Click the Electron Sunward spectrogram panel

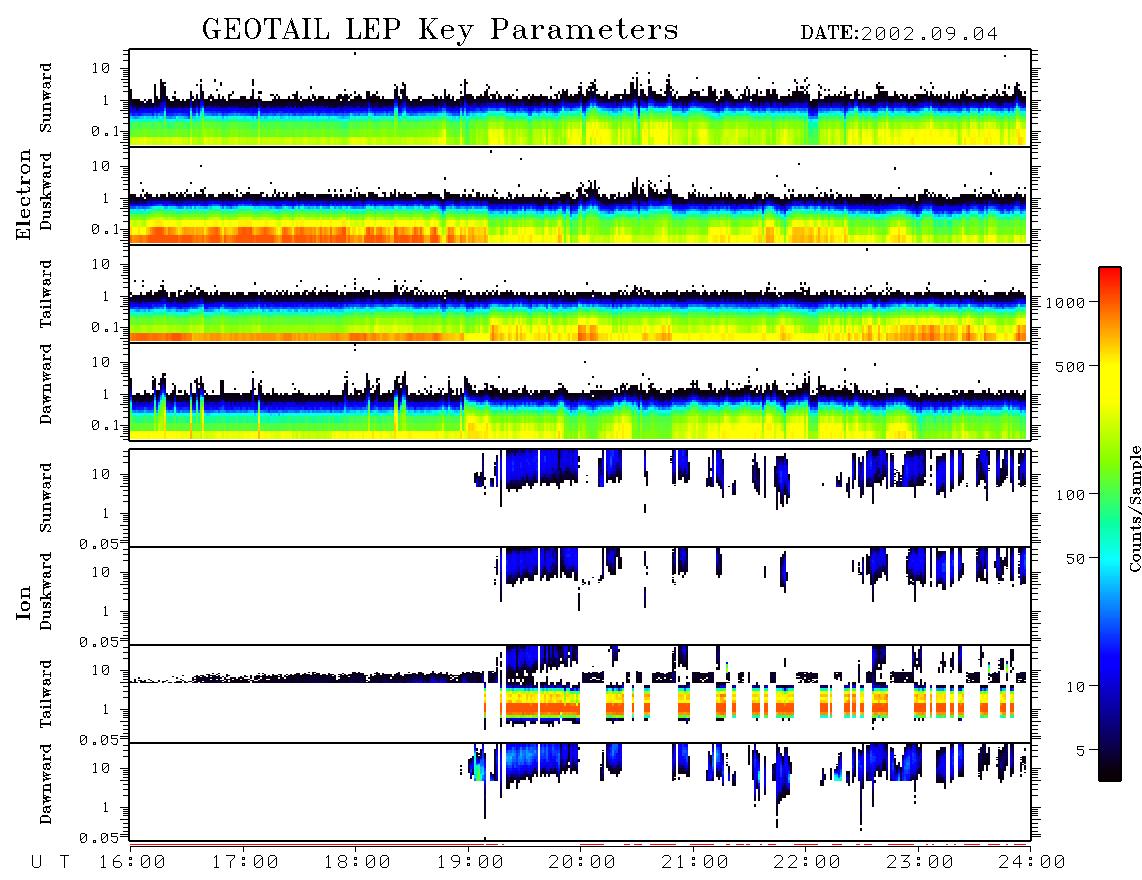pos(580,98)
